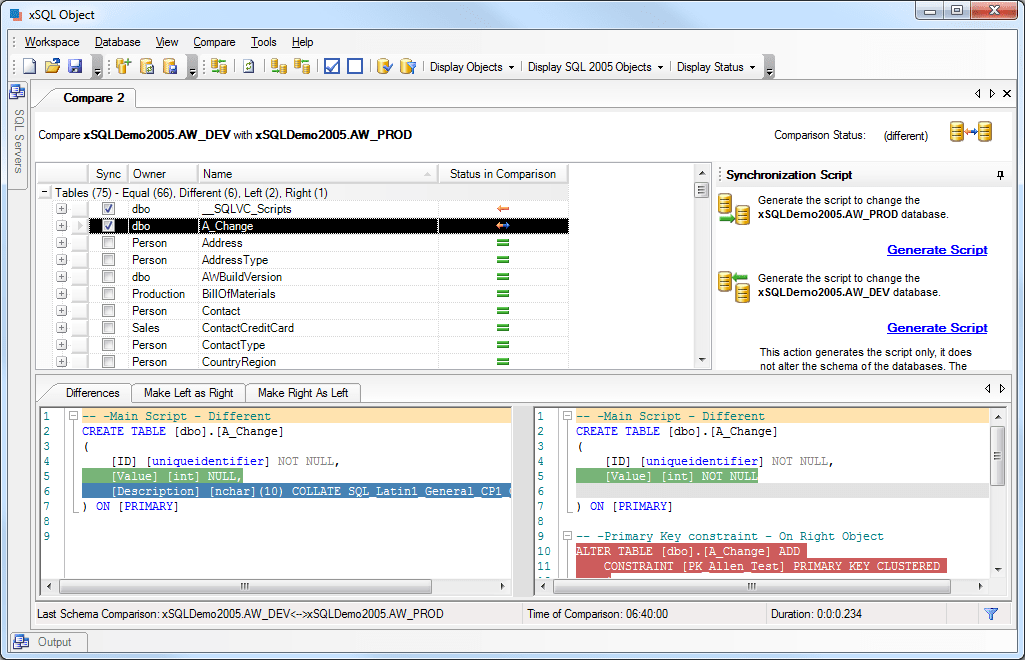
Task: Add a database using the cylinder plus icon
Action: [x=124, y=66]
